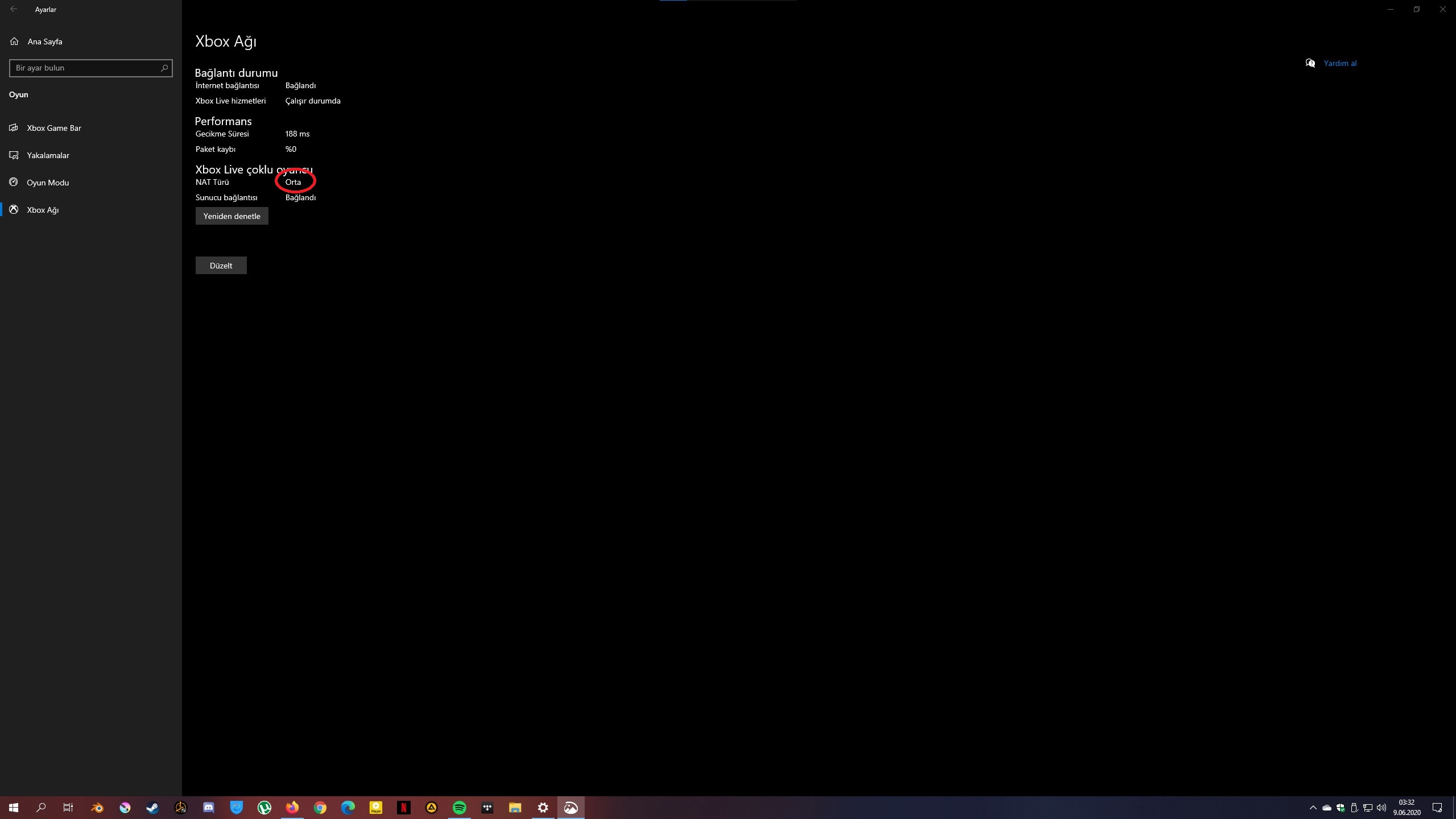Open TIDAL from the taskbar
The image size is (1456, 819).
487,808
